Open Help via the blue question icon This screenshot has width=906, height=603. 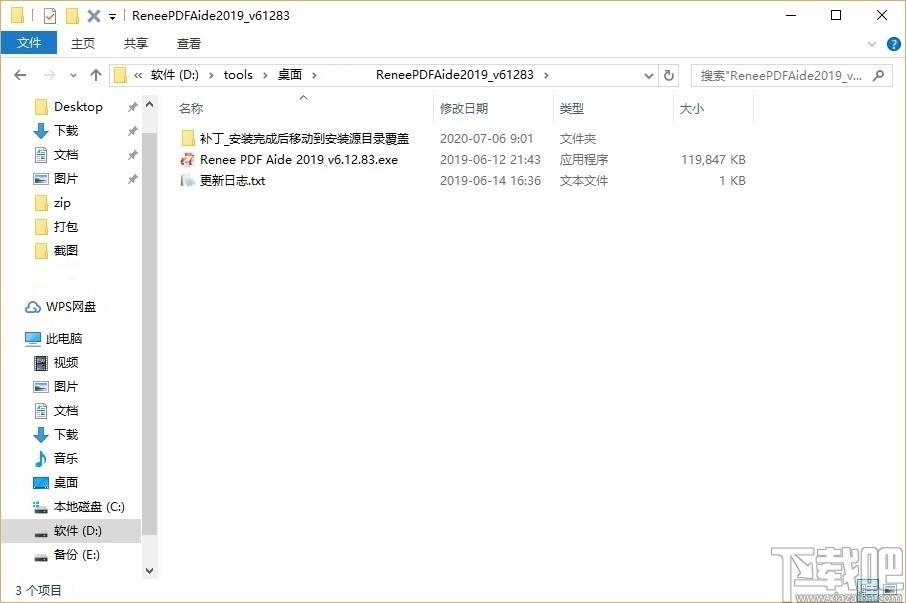(893, 44)
